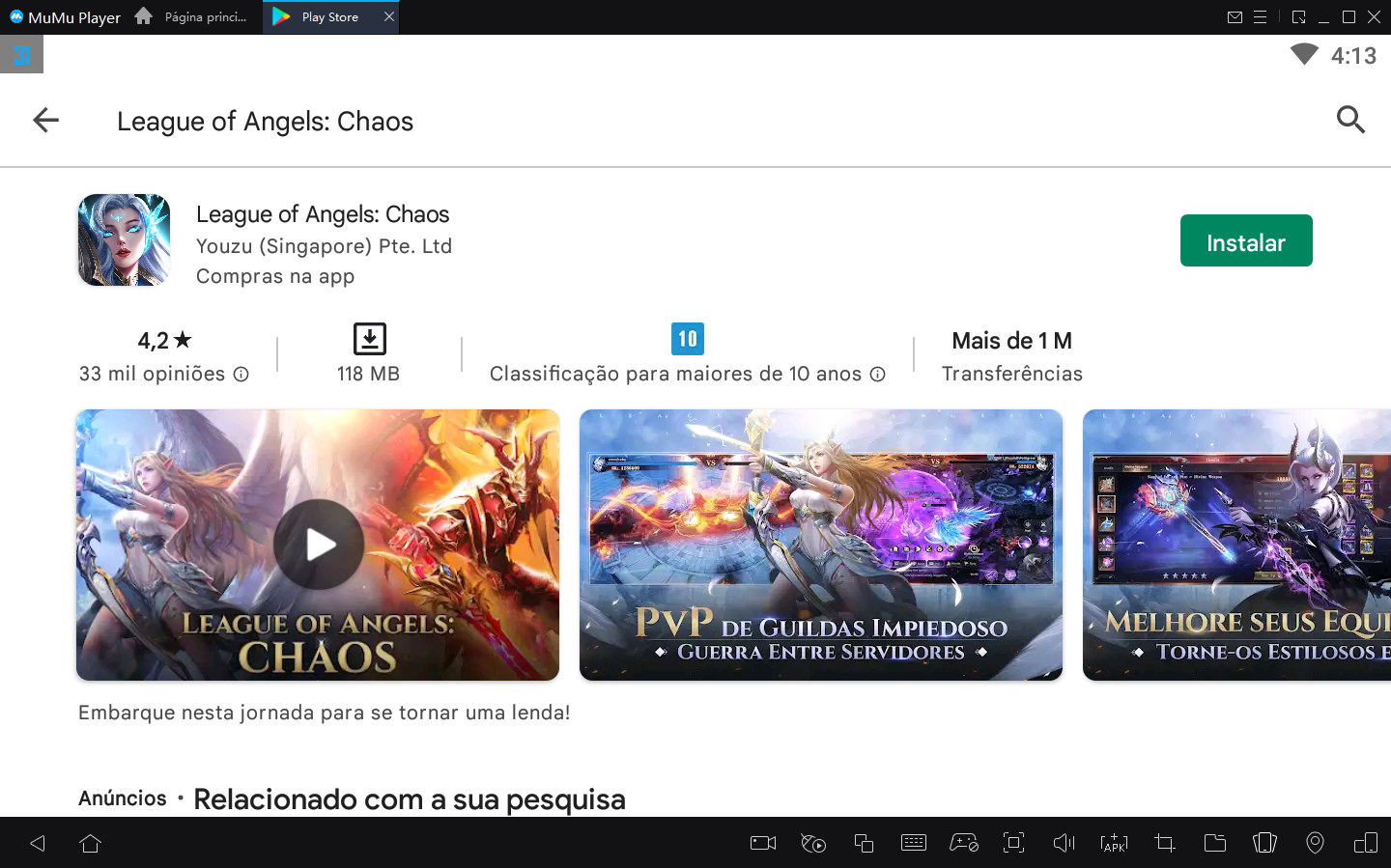1391x868 pixels.
Task: Click the volume speaker icon
Action: tap(1064, 843)
